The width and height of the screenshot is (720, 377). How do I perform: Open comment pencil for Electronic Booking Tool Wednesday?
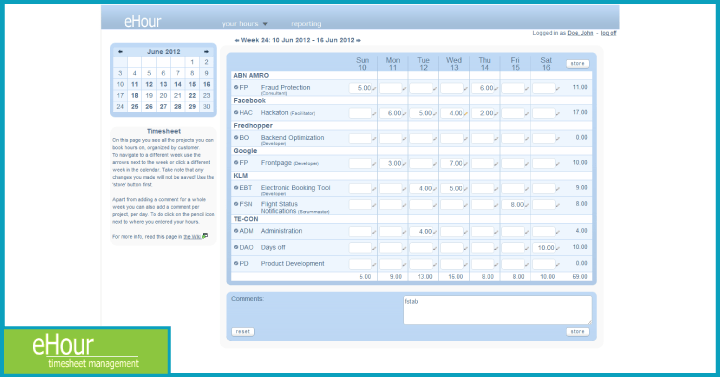click(466, 189)
